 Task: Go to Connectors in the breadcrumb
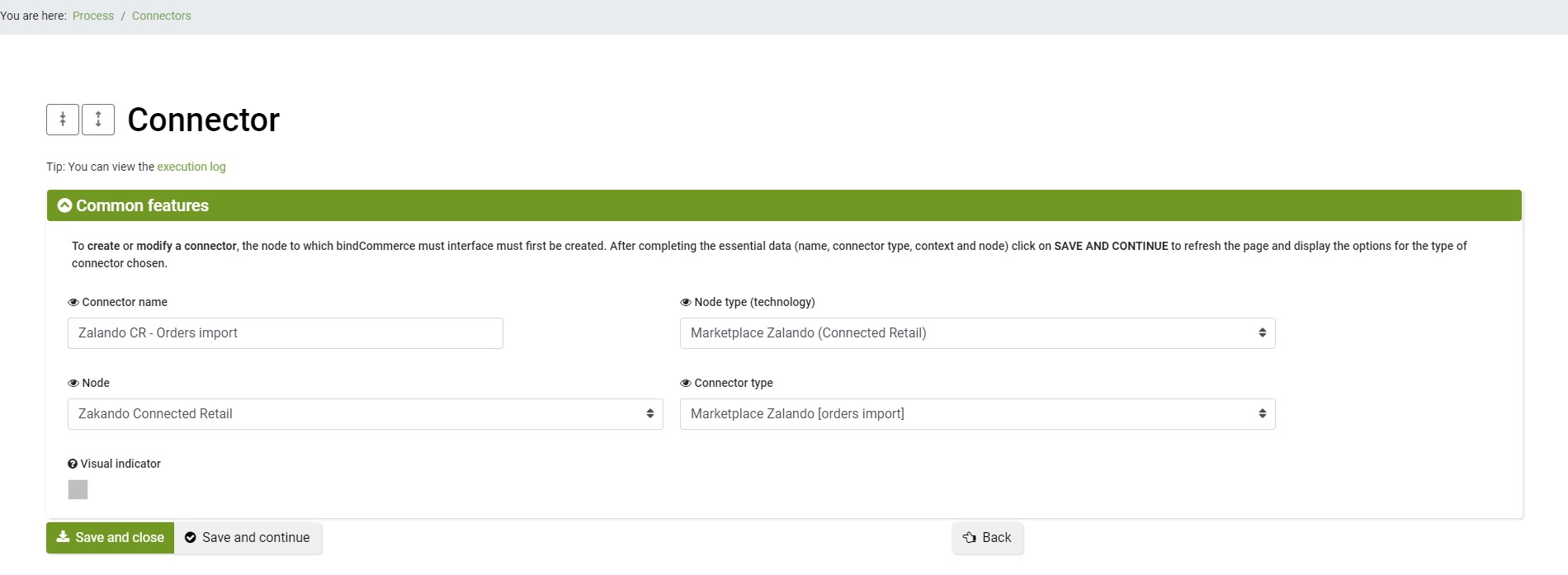(x=162, y=16)
